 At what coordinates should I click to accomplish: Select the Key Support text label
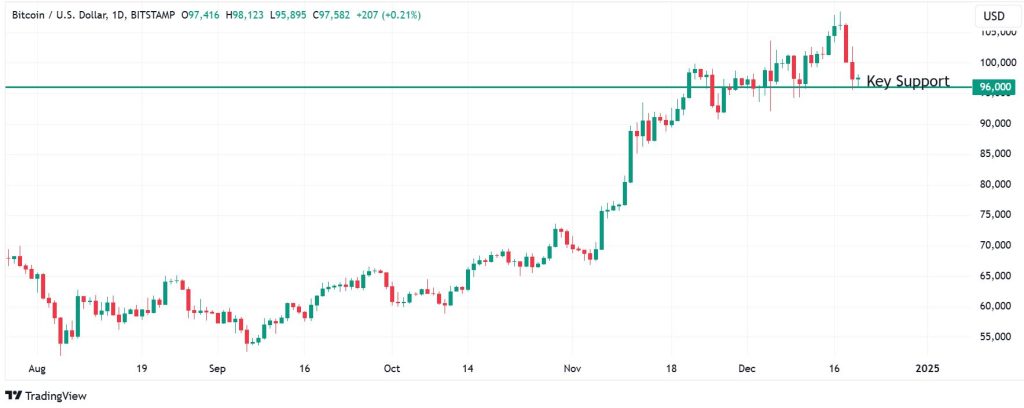click(906, 81)
